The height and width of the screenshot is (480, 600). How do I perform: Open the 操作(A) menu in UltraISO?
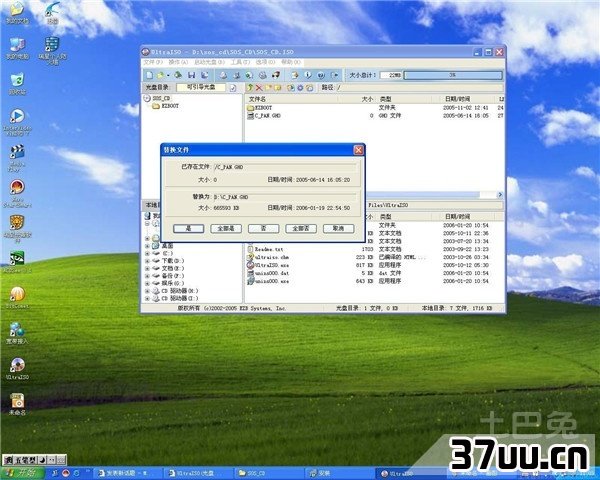coord(179,62)
